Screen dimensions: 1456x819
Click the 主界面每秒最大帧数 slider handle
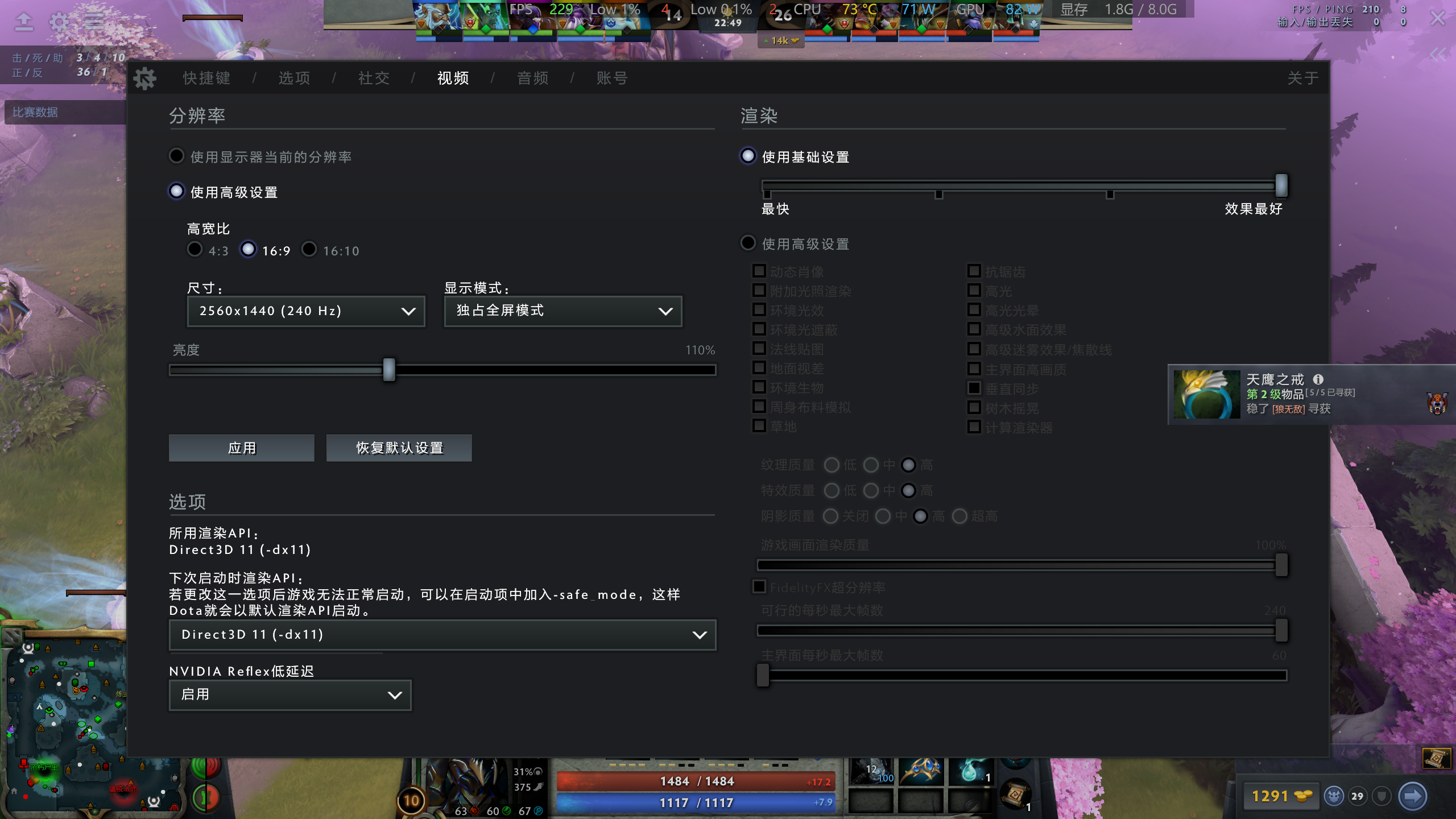pyautogui.click(x=763, y=675)
